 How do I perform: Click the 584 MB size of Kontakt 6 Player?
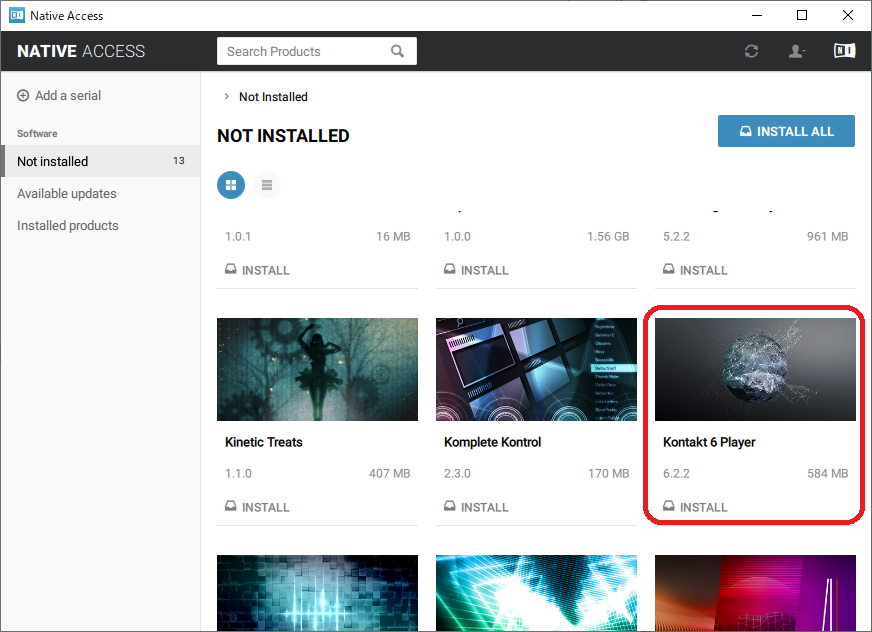tap(828, 473)
